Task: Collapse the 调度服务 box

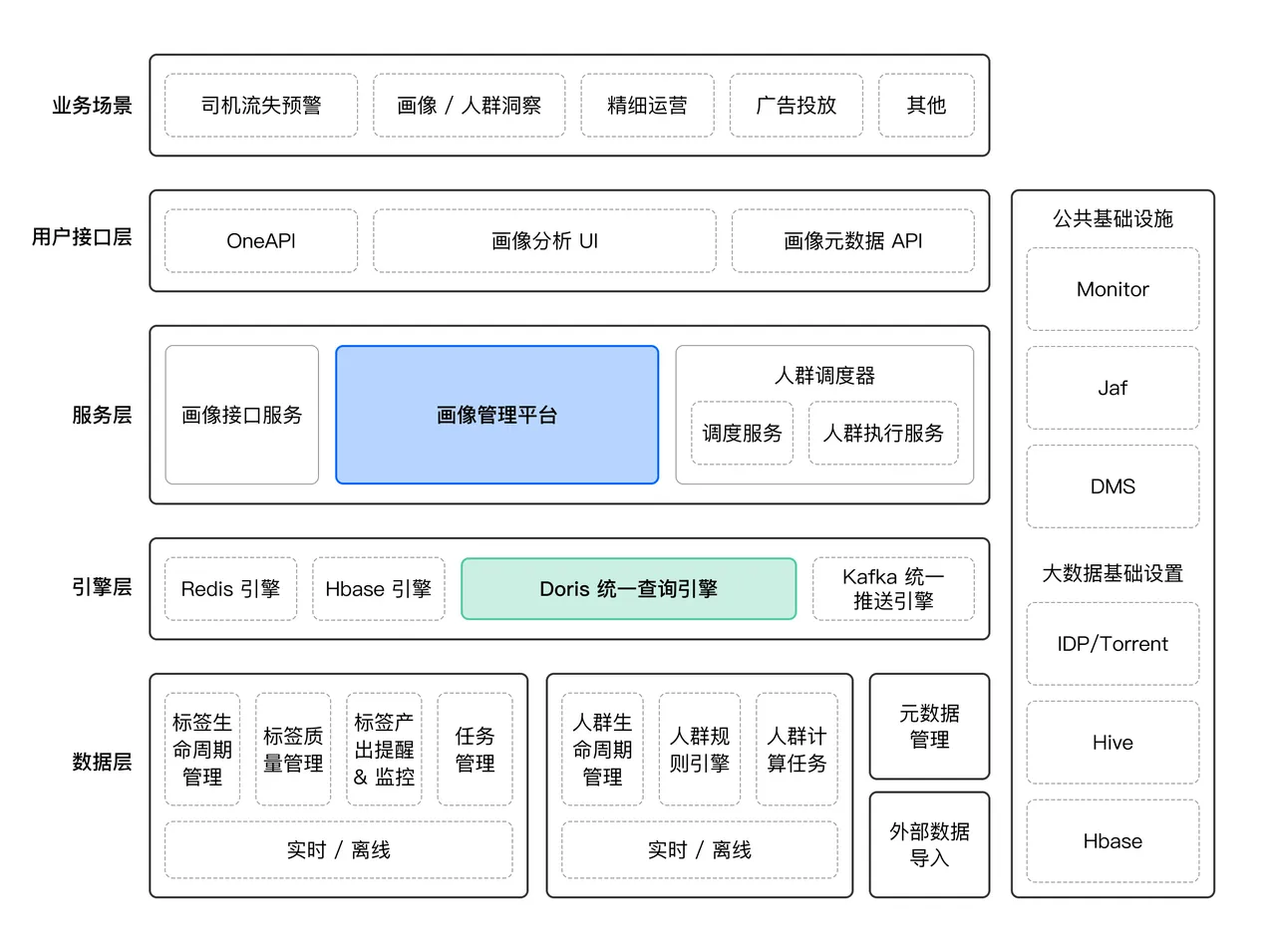Action: 741,434
